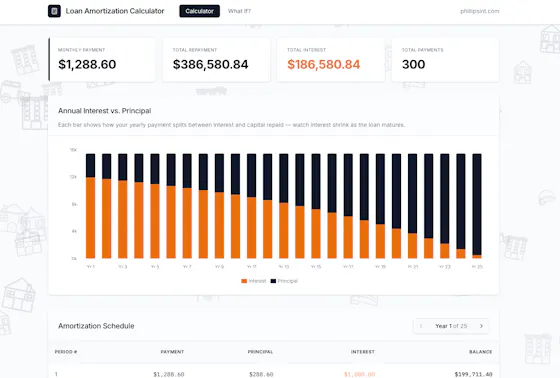This screenshot has height=378, width=560.
Task: Click dark principal segment of Yr 19 bar
Action: coord(380,189)
